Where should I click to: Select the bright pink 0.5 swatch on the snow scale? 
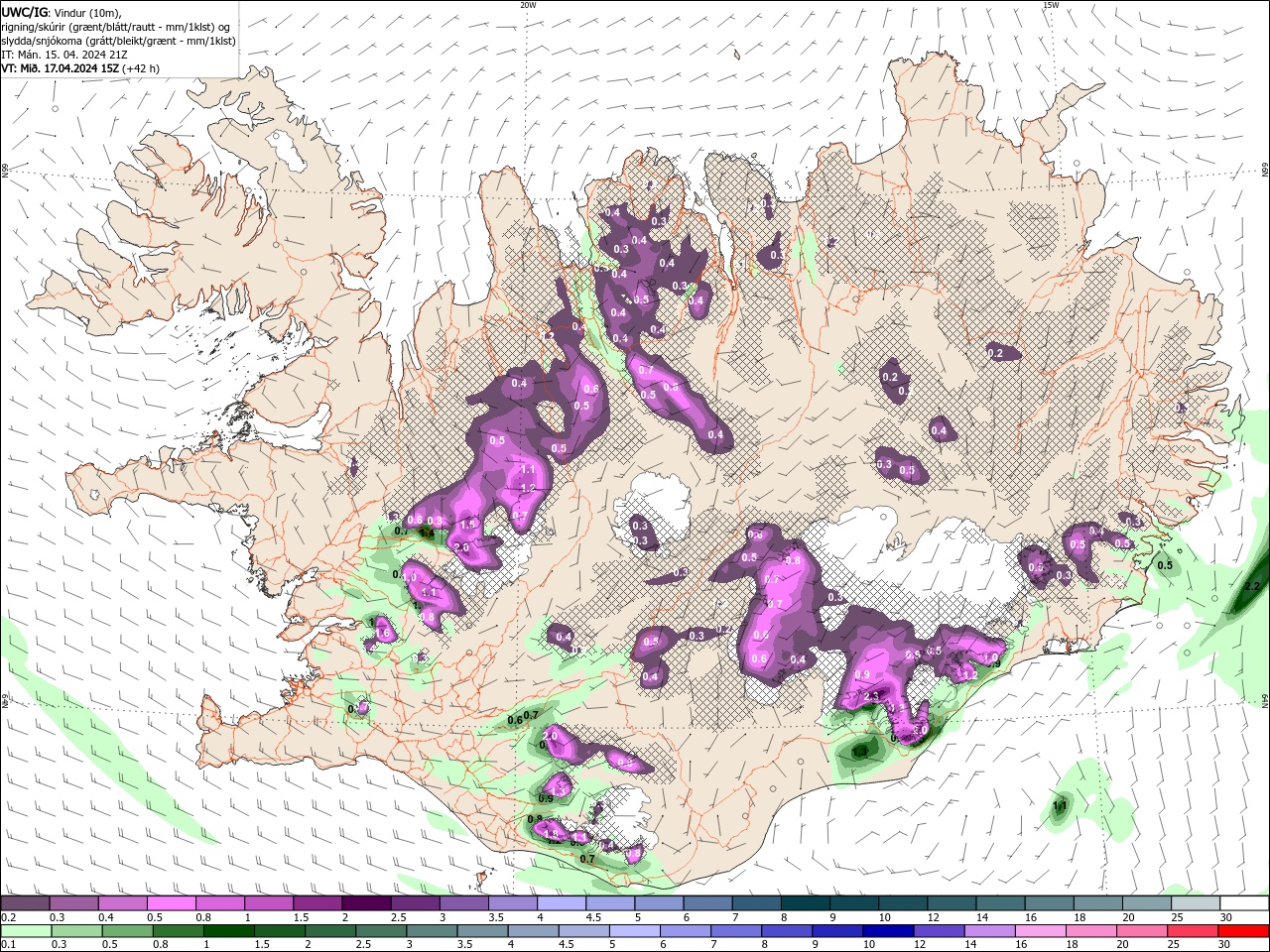pyautogui.click(x=172, y=903)
